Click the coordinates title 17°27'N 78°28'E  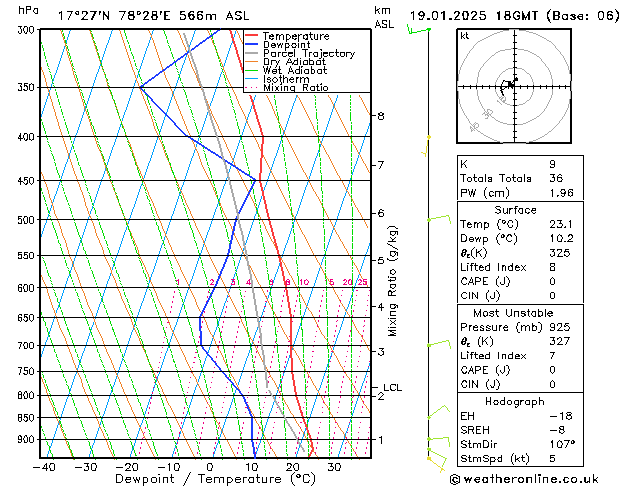(x=114, y=16)
